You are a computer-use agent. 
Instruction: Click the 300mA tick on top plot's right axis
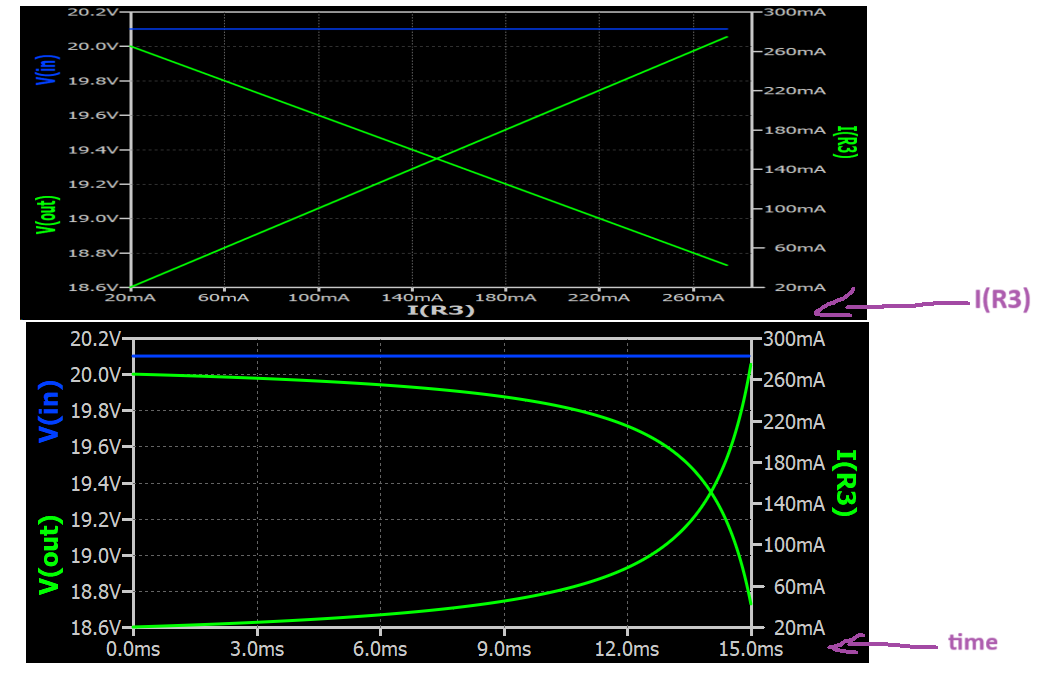(795, 12)
